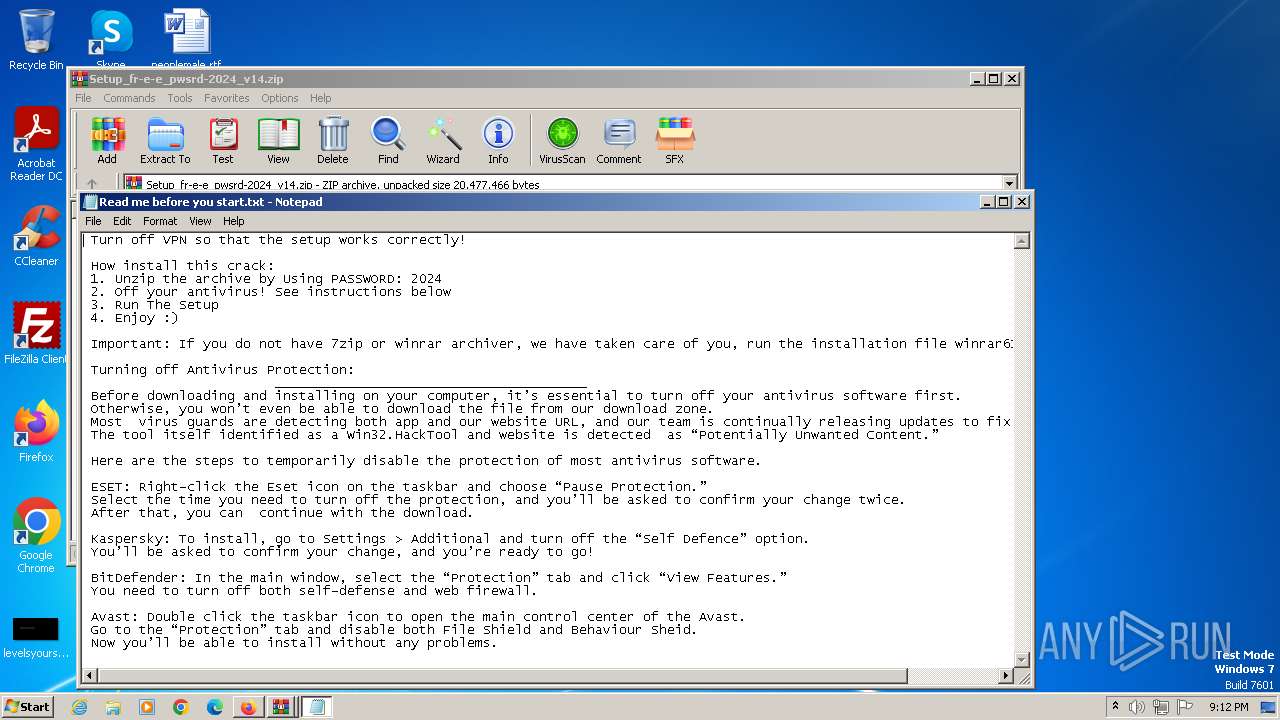Click the Start button

point(28,707)
